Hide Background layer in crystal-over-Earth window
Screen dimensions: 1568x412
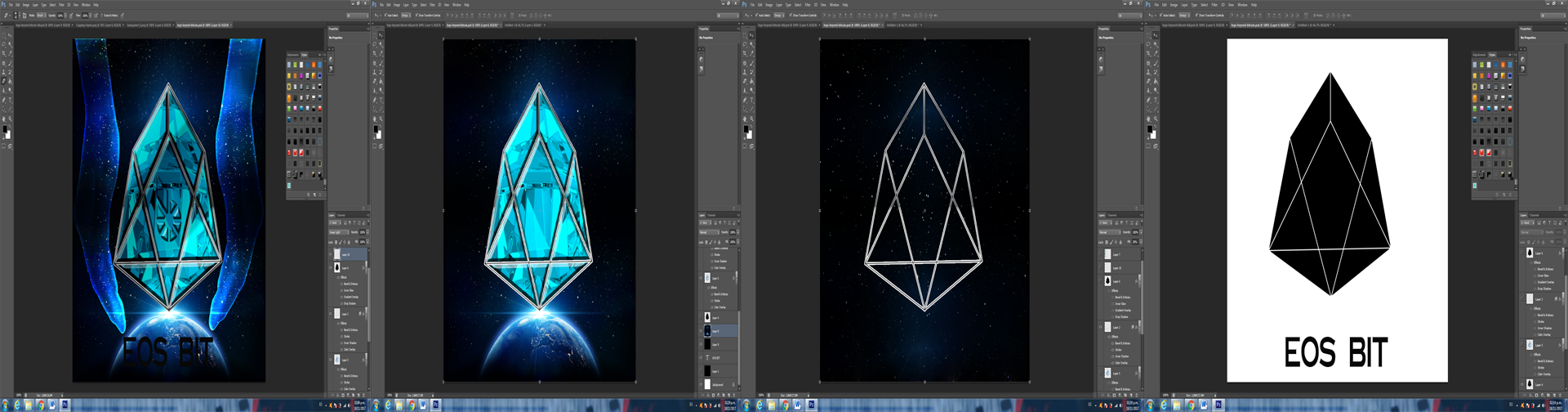click(701, 384)
